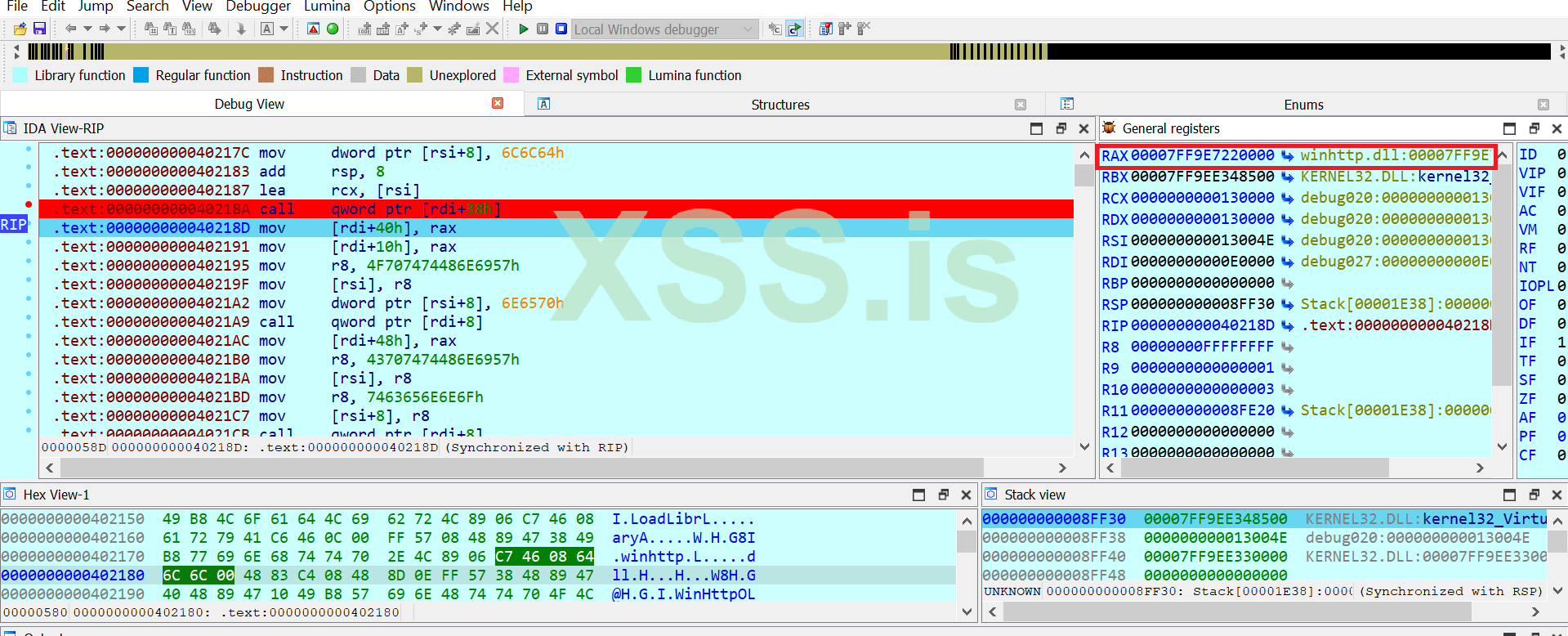Click the RSP register value
This screenshot has width=1568, height=636.
pos(1202,304)
